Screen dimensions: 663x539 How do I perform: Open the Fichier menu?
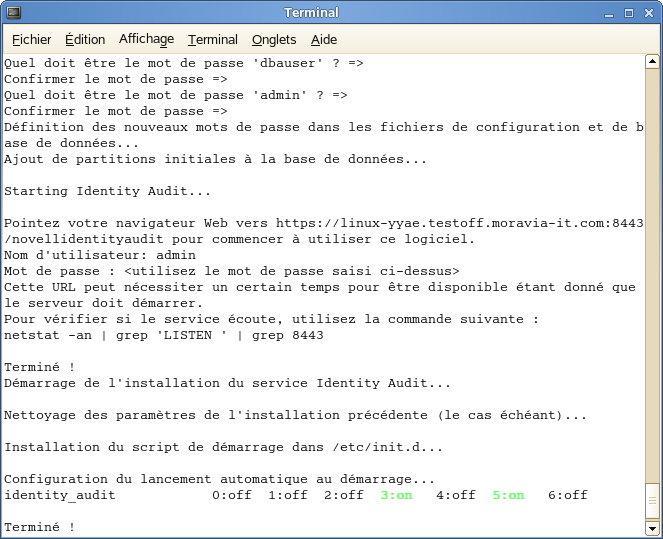pos(32,40)
